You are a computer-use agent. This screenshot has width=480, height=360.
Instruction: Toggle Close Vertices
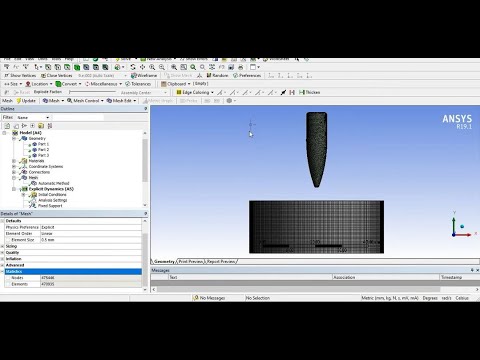point(56,75)
